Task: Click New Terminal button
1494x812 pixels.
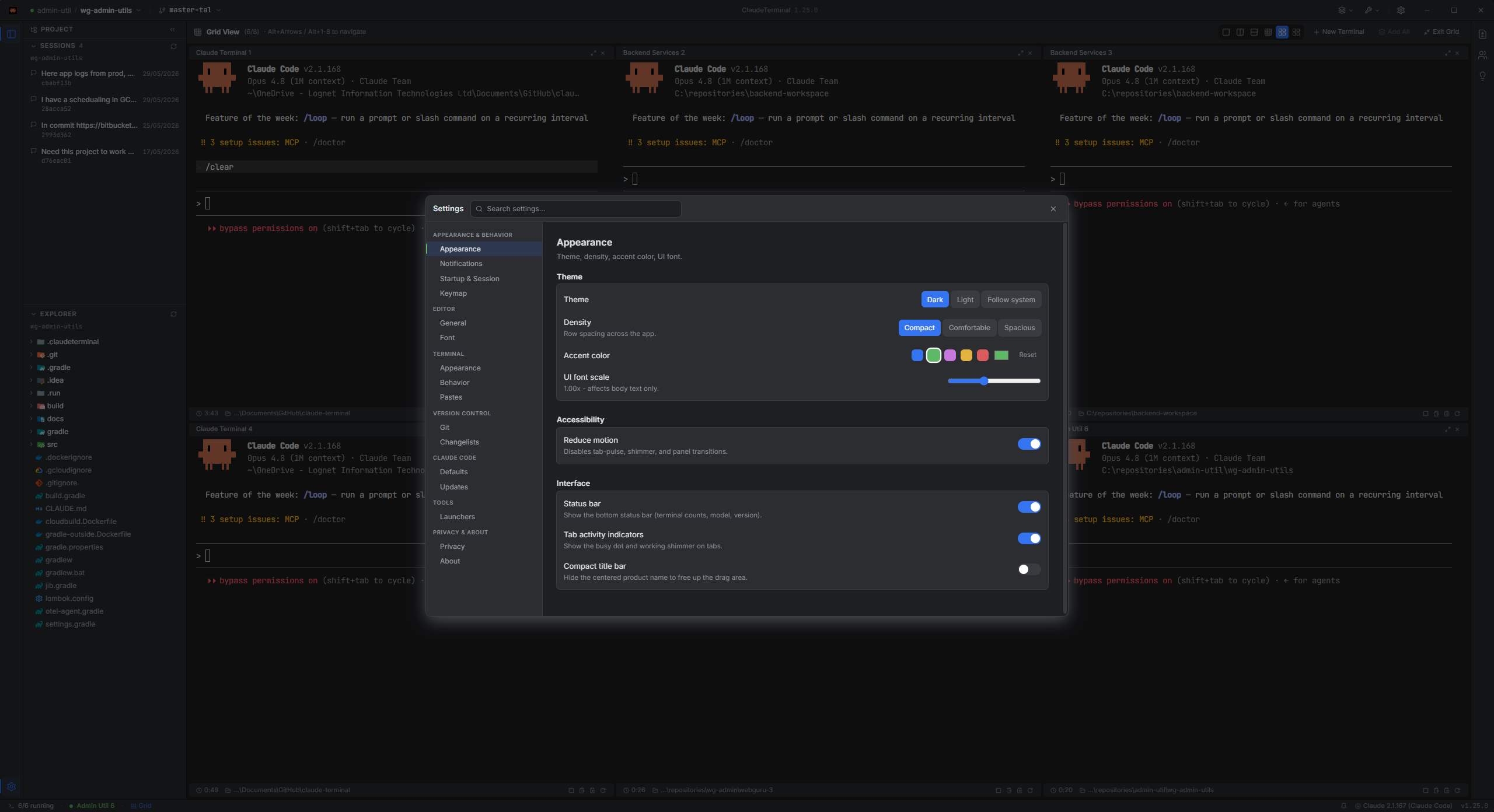Action: click(x=1339, y=32)
